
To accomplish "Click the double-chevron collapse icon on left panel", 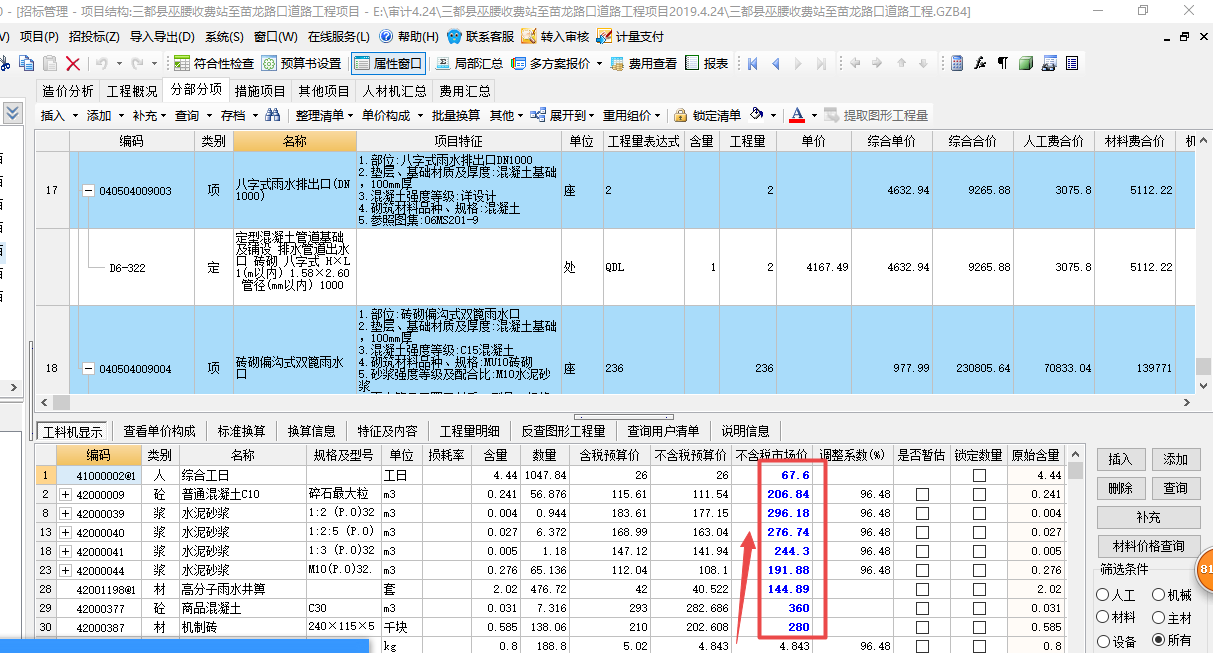I will tap(12, 113).
